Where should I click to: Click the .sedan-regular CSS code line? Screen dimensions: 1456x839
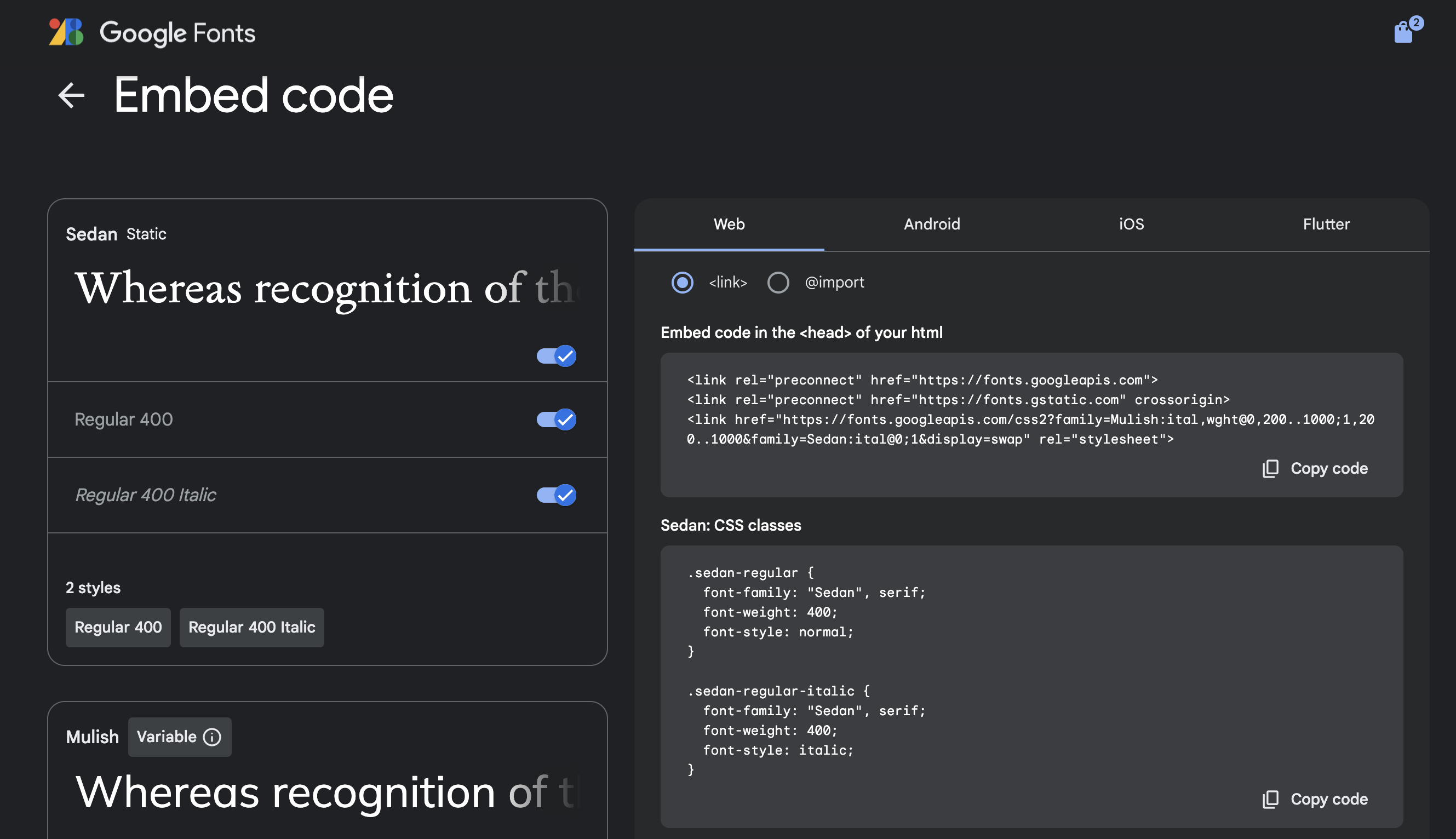tap(750, 573)
